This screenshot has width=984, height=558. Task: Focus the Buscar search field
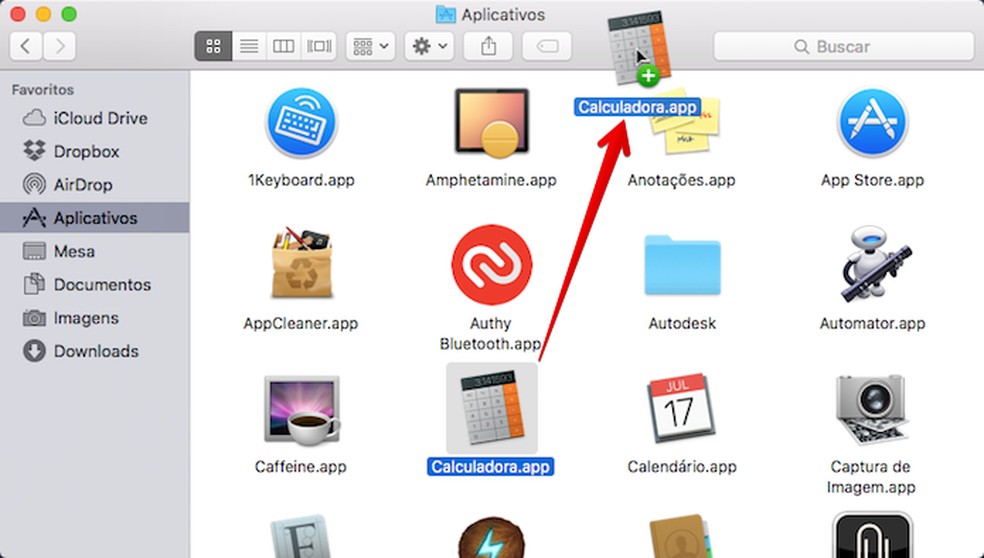click(843, 46)
